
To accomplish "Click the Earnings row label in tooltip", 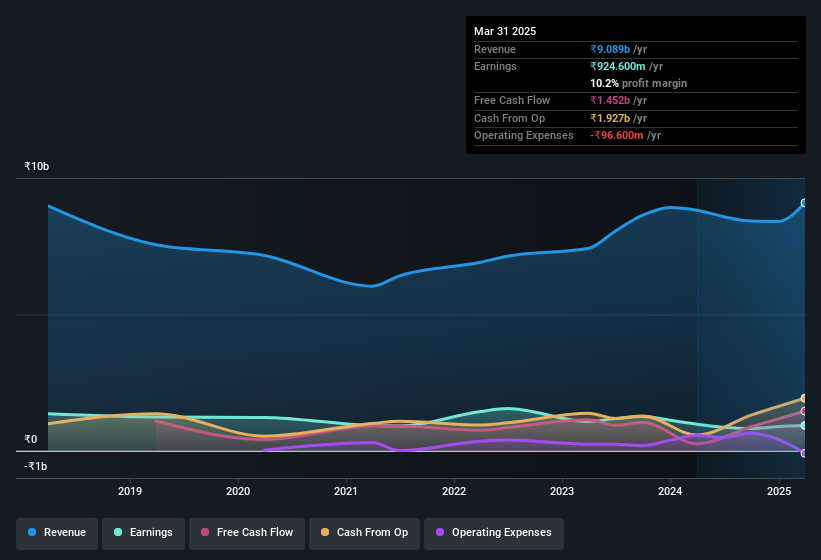I will [x=495, y=66].
